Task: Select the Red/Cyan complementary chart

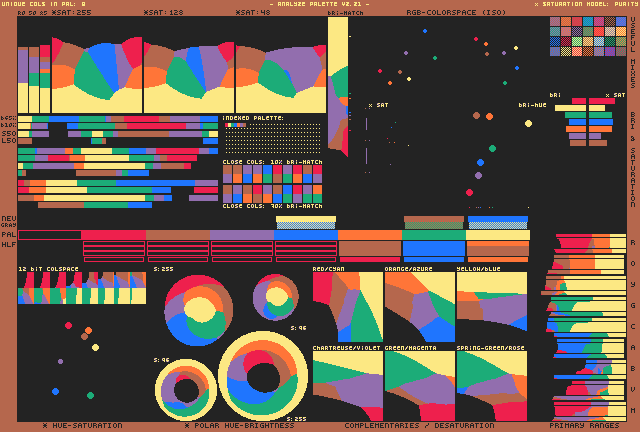Action: [348, 308]
